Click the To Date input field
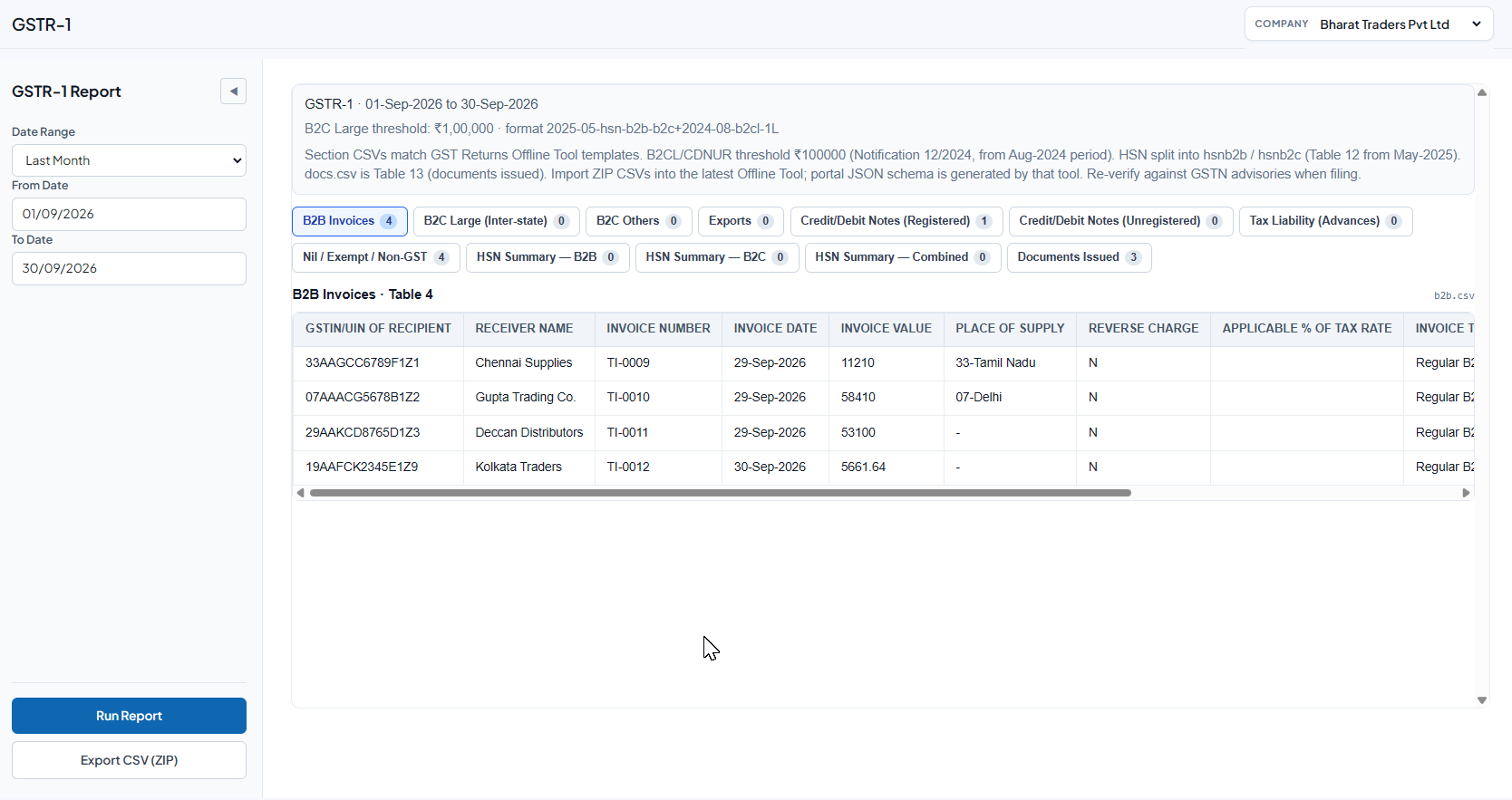 pyautogui.click(x=129, y=268)
